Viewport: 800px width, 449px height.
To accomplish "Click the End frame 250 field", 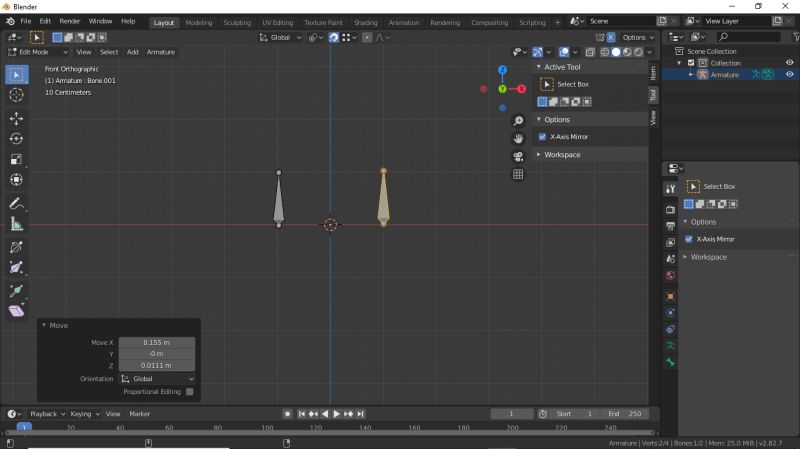I will (x=625, y=414).
